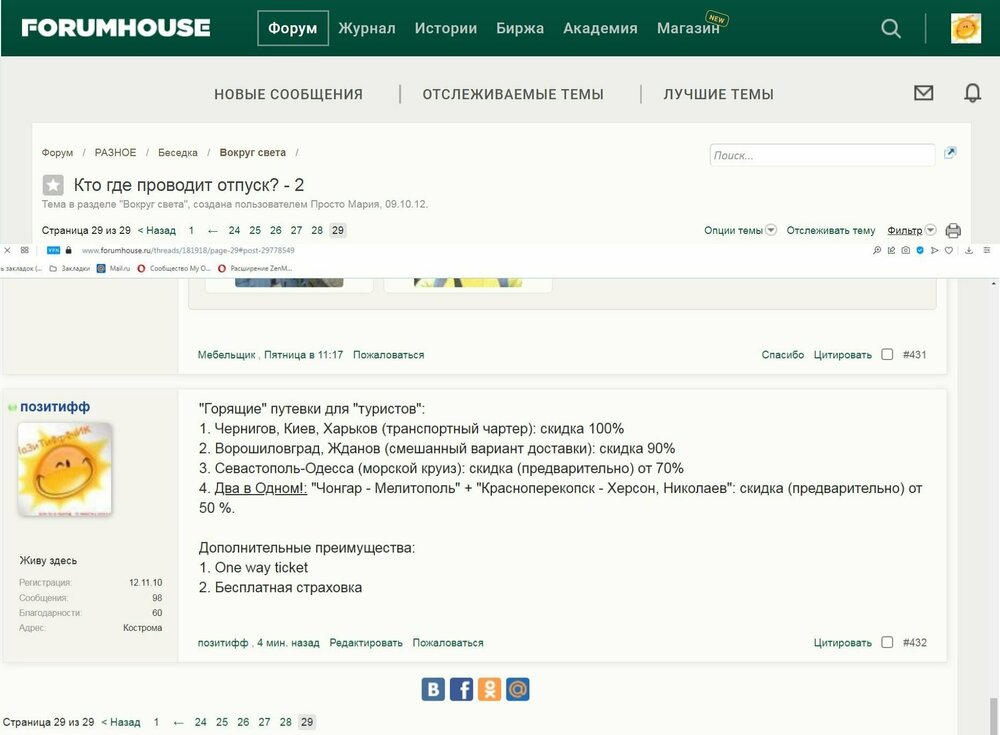Click the blue ad-blocker shield icon
Screen dimensions: 1000x735
[x=920, y=250]
